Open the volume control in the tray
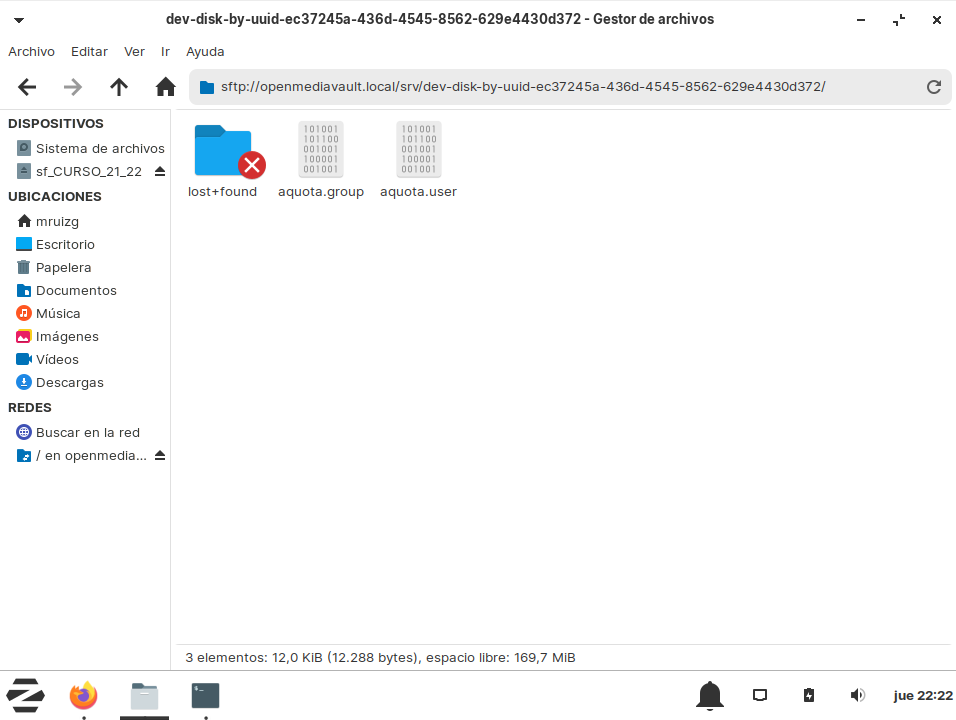This screenshot has width=956, height=720. [857, 695]
